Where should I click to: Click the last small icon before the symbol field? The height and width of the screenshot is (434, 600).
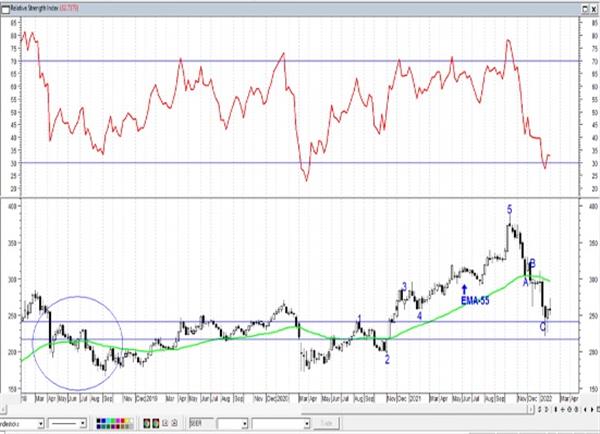pyautogui.click(x=174, y=423)
